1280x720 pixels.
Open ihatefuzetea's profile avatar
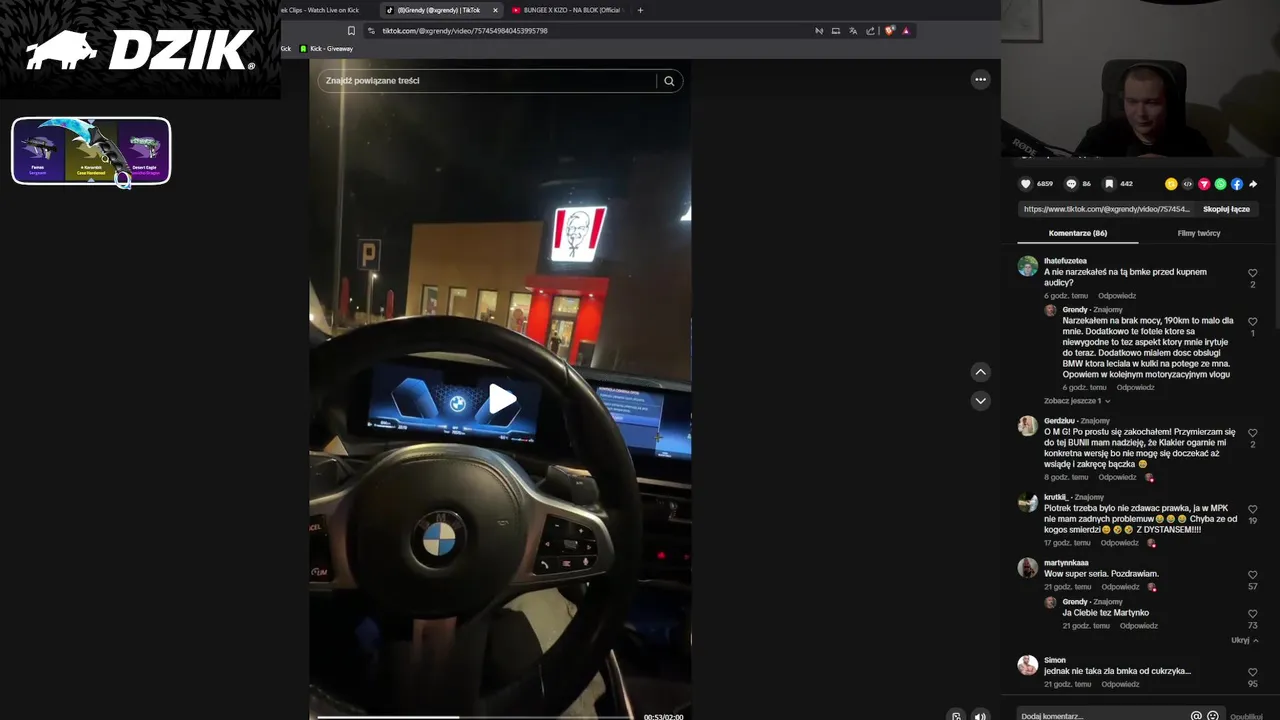(1027, 266)
